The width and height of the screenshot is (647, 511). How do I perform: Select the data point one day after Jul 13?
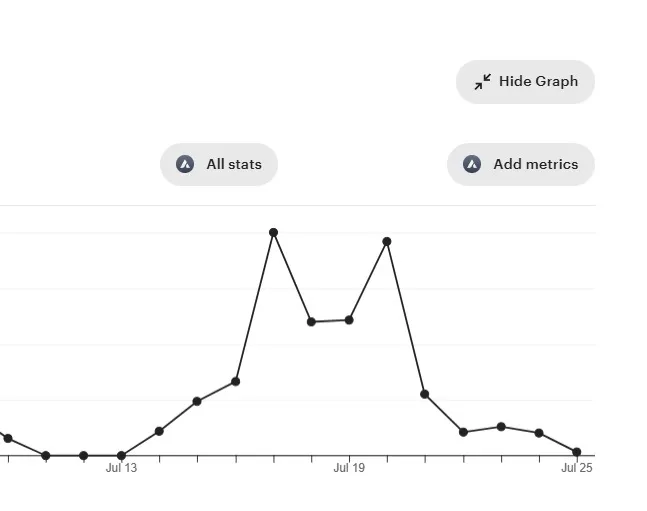point(159,431)
